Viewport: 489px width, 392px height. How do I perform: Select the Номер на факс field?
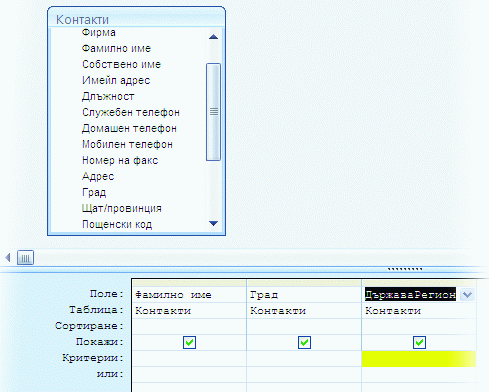(120, 160)
